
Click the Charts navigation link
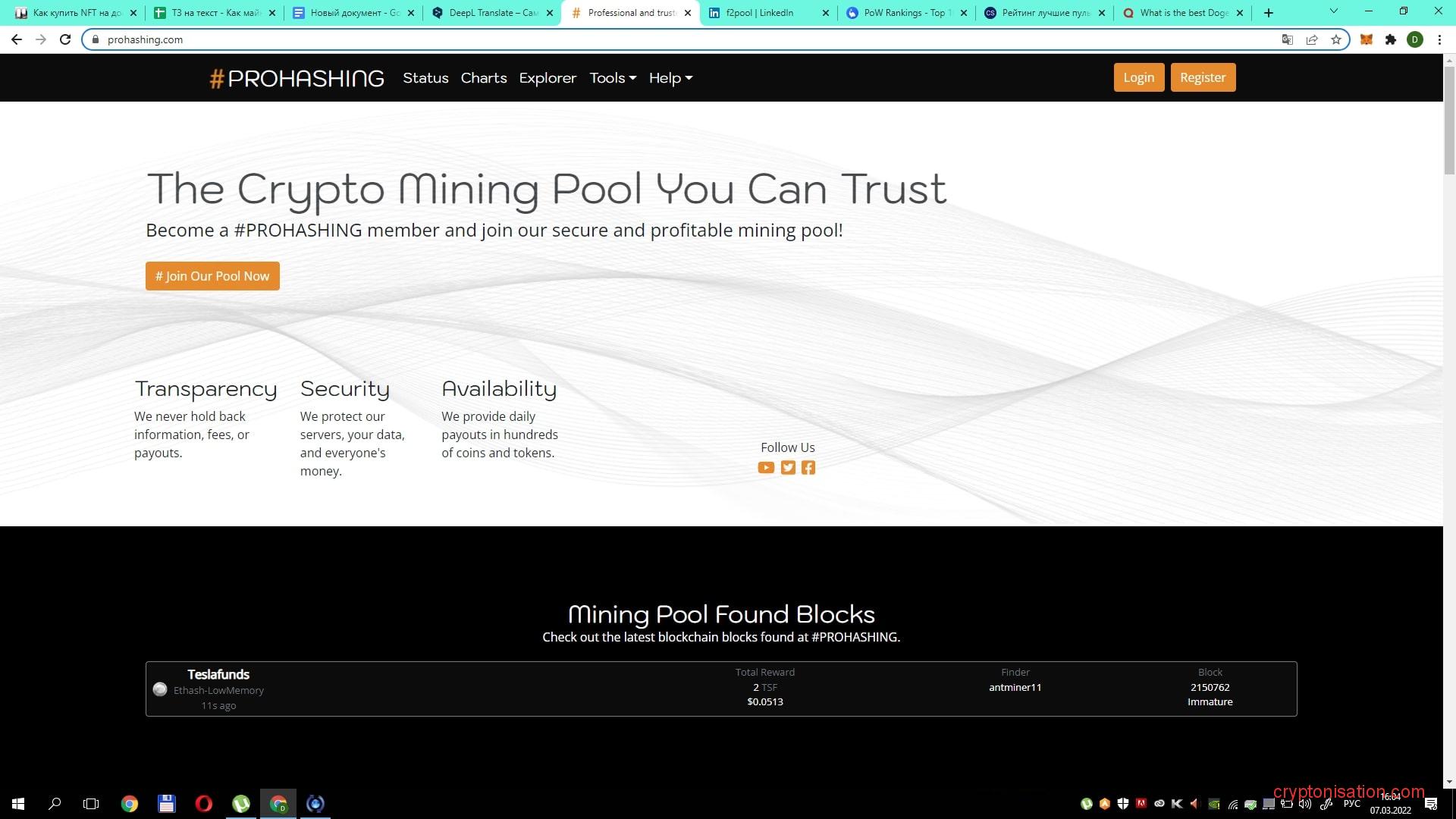(x=482, y=78)
